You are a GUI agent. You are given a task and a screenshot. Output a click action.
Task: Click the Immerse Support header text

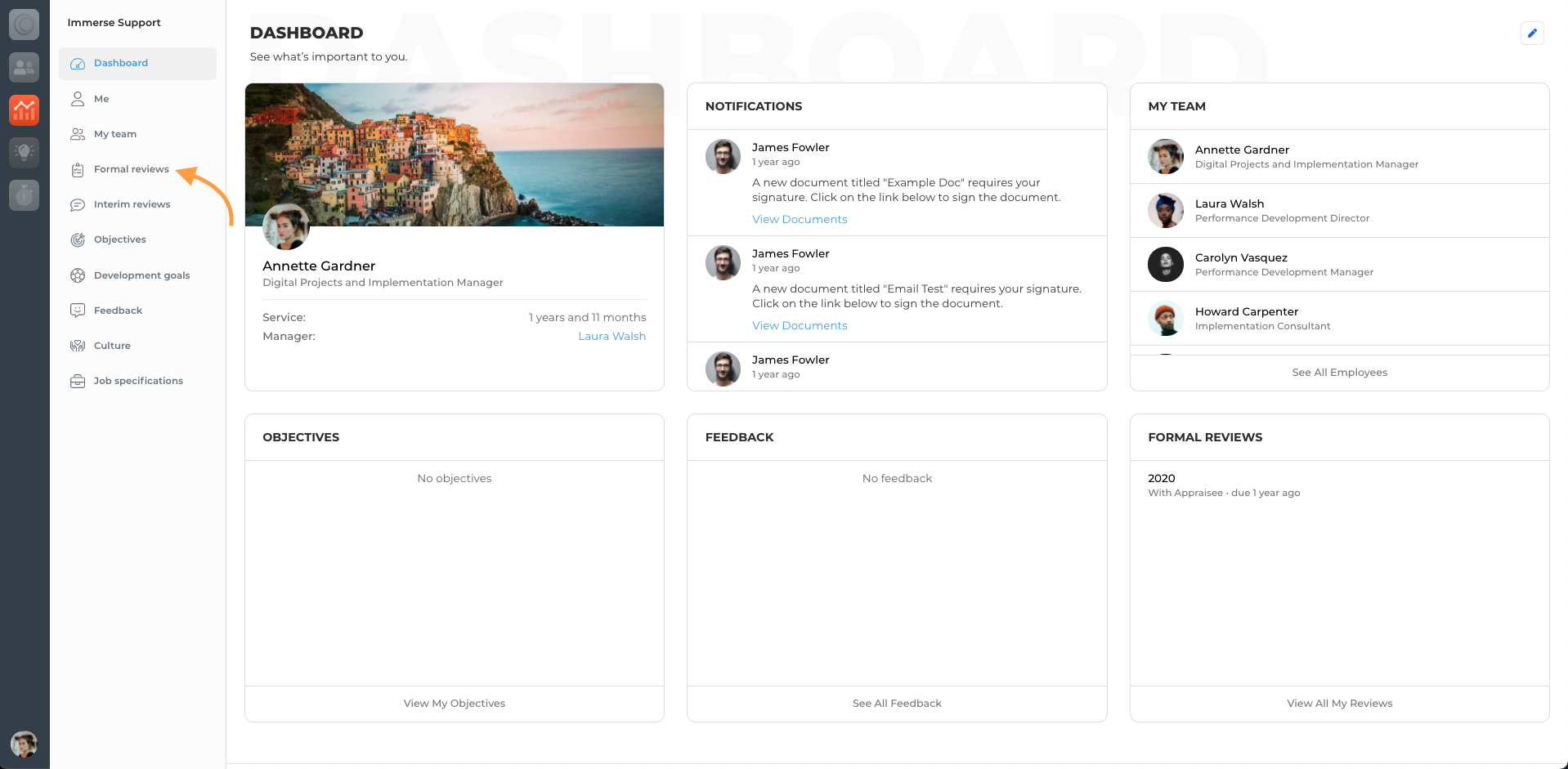114,23
